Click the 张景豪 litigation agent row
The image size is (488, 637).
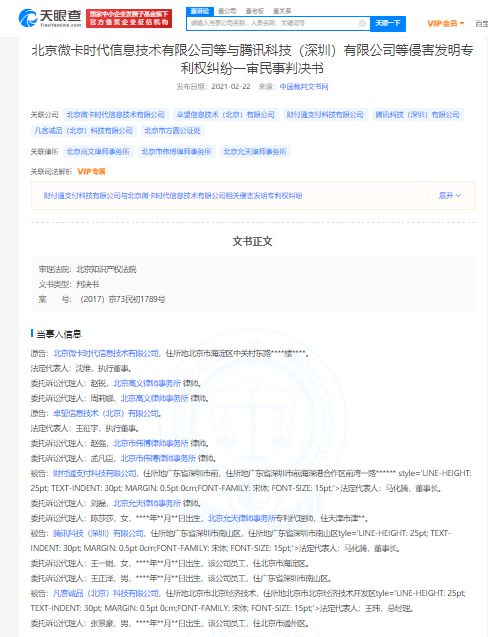tap(170, 623)
